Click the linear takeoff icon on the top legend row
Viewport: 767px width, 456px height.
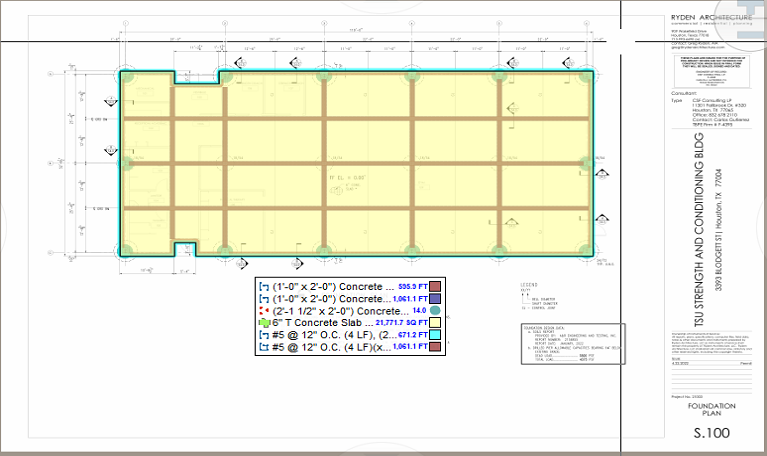[x=264, y=287]
